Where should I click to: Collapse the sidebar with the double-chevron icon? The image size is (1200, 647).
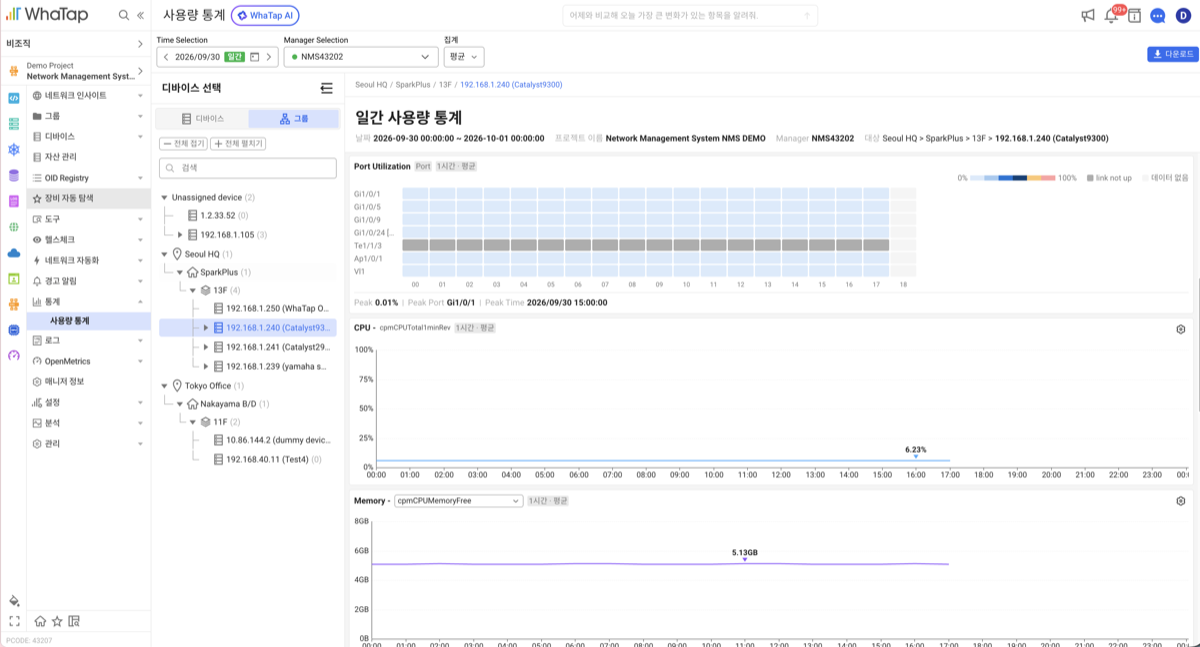[x=140, y=15]
